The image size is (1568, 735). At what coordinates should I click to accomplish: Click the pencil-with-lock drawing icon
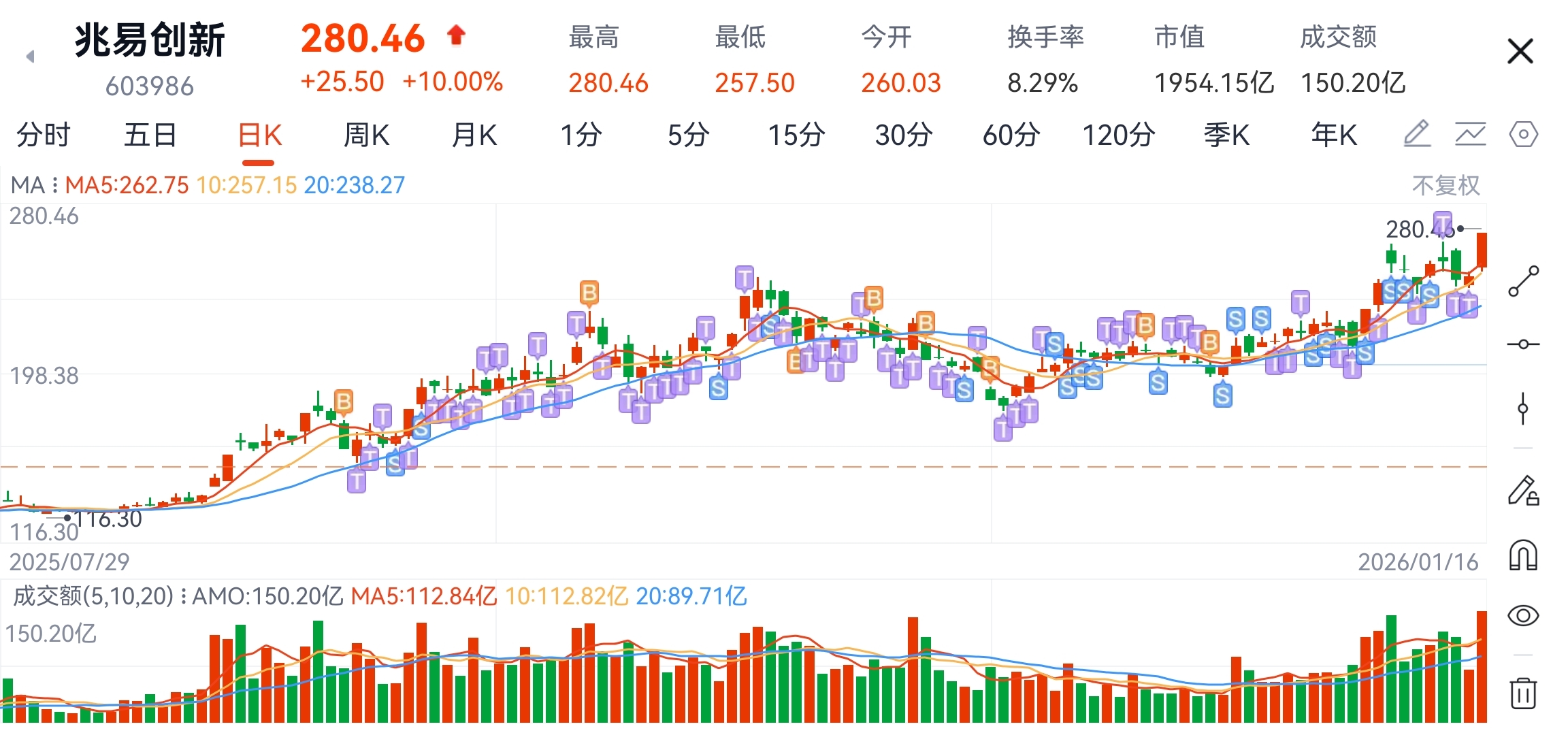(1523, 490)
